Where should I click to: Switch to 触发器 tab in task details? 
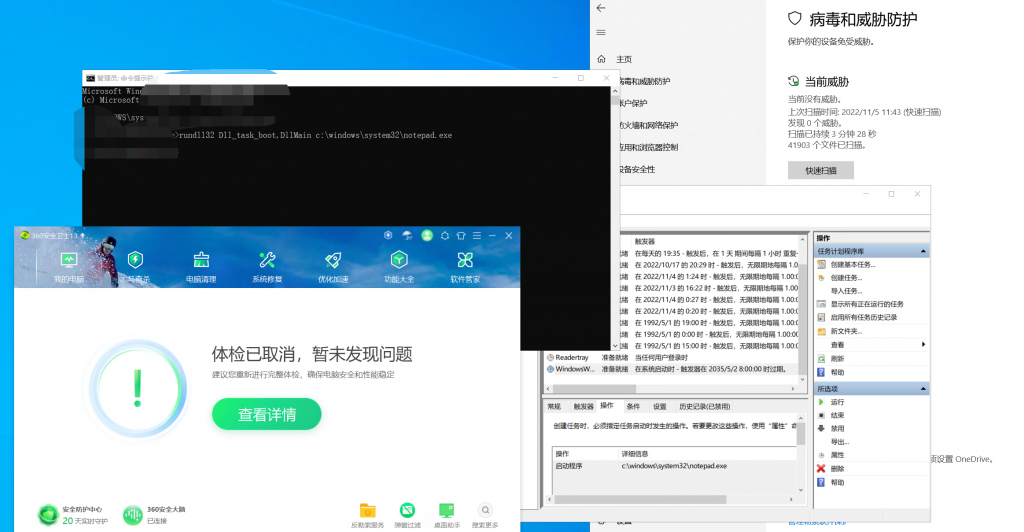[x=583, y=407]
